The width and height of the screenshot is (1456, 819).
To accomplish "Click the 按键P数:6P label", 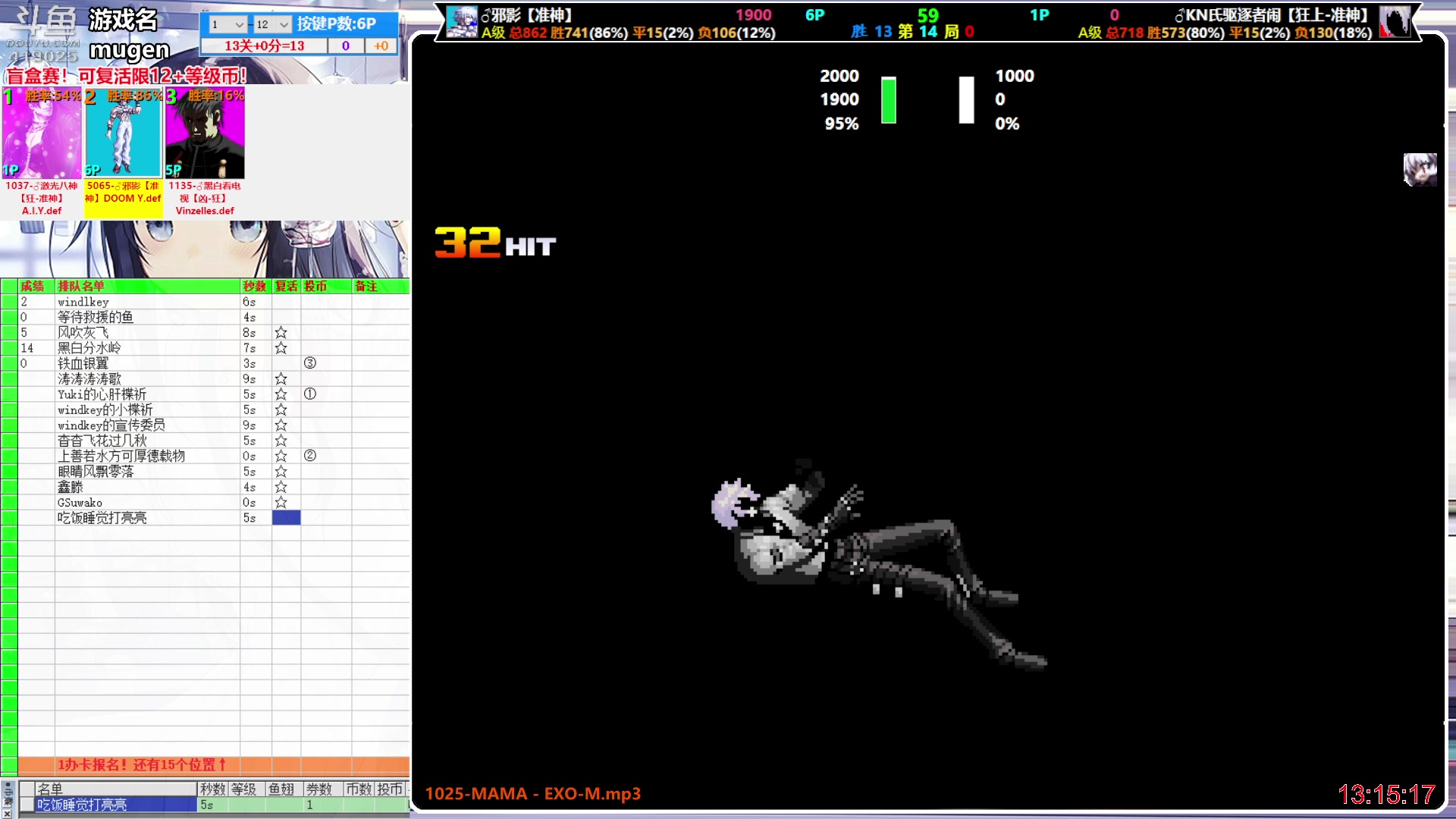I will 337,24.
